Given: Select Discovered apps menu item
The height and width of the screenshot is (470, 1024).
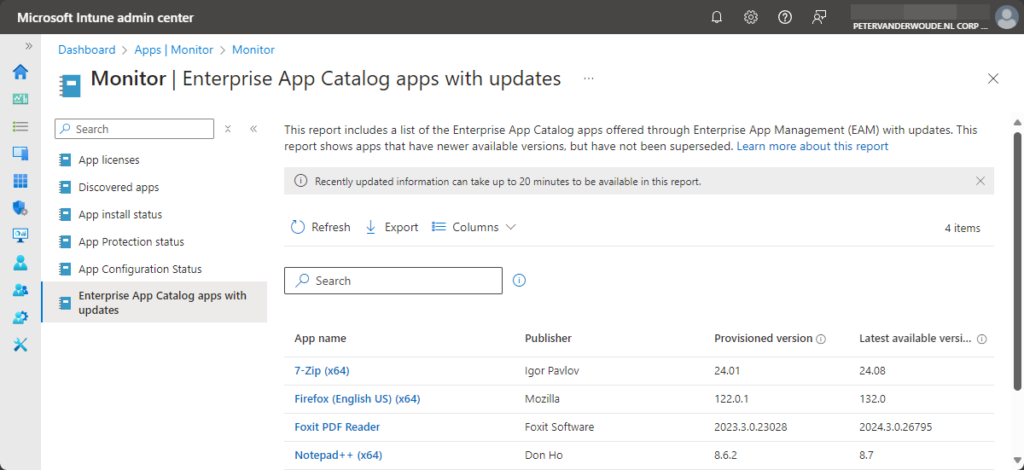Looking at the screenshot, I should click(x=118, y=187).
